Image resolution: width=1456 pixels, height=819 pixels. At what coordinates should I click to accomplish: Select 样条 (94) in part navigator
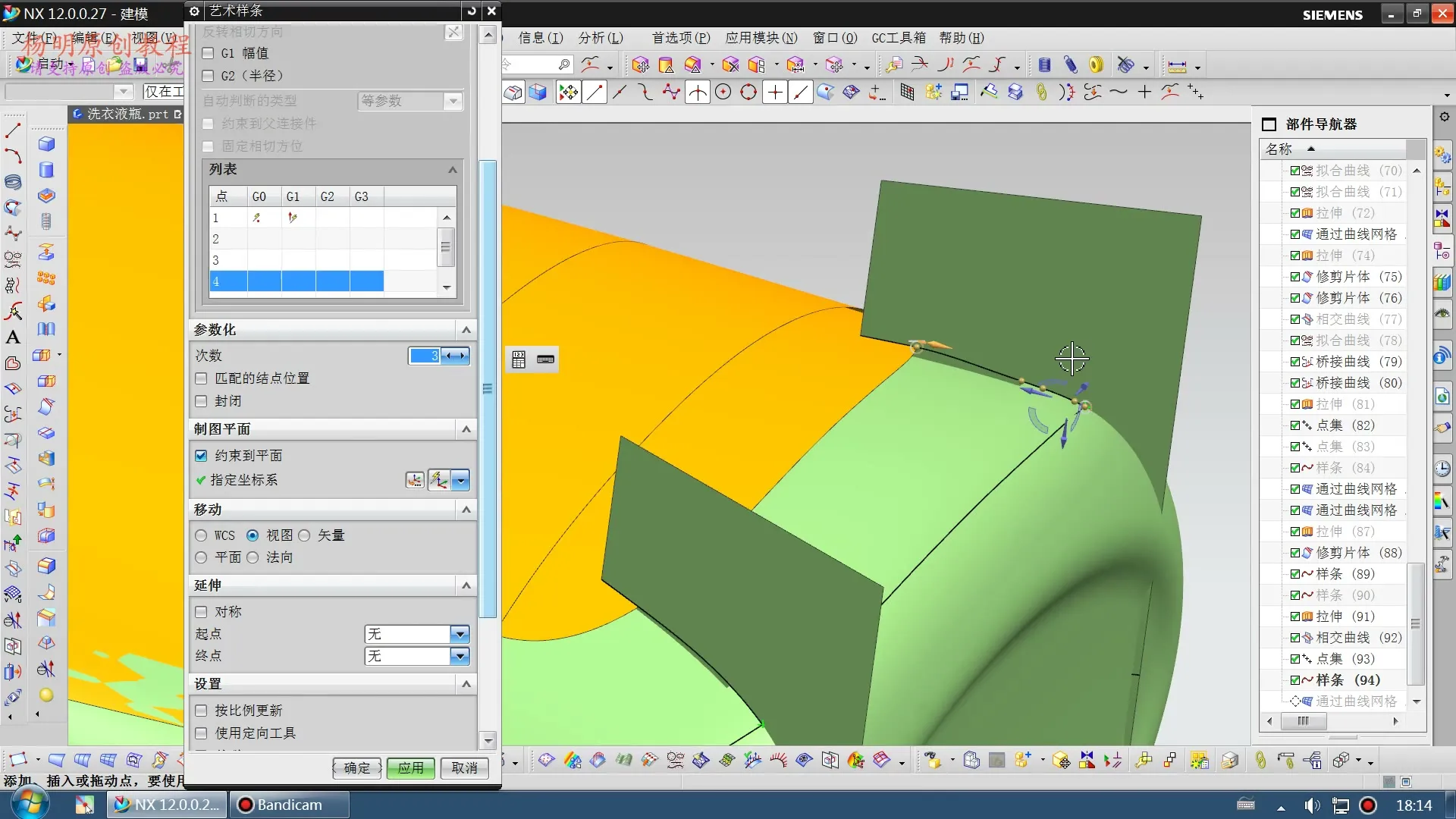(x=1348, y=680)
